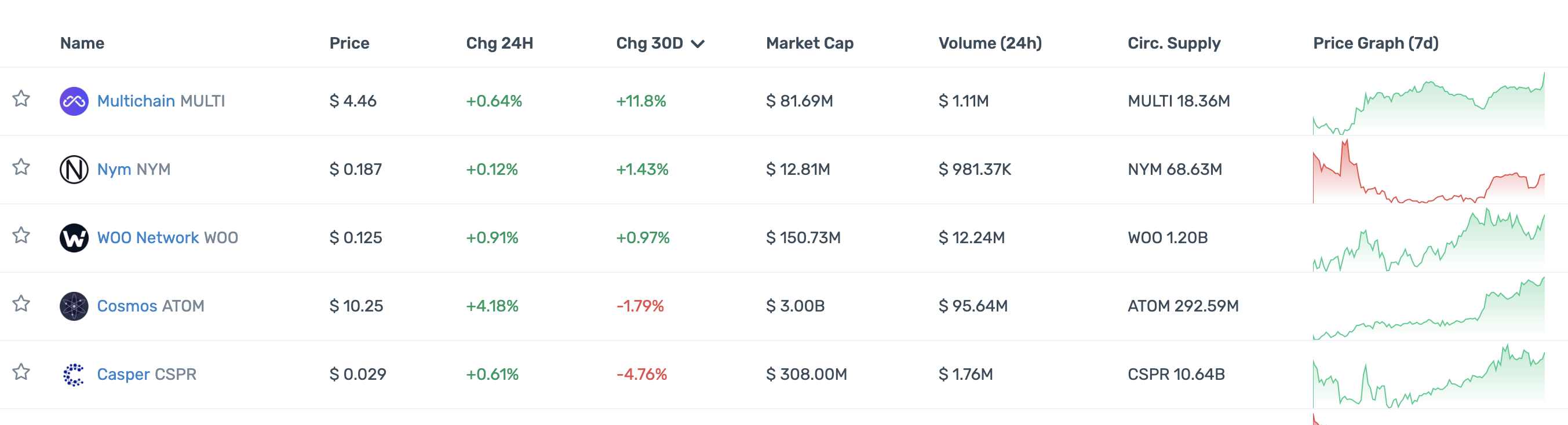View Nym 7d price graph
Viewport: 1568px width, 425px height.
pos(1428,171)
